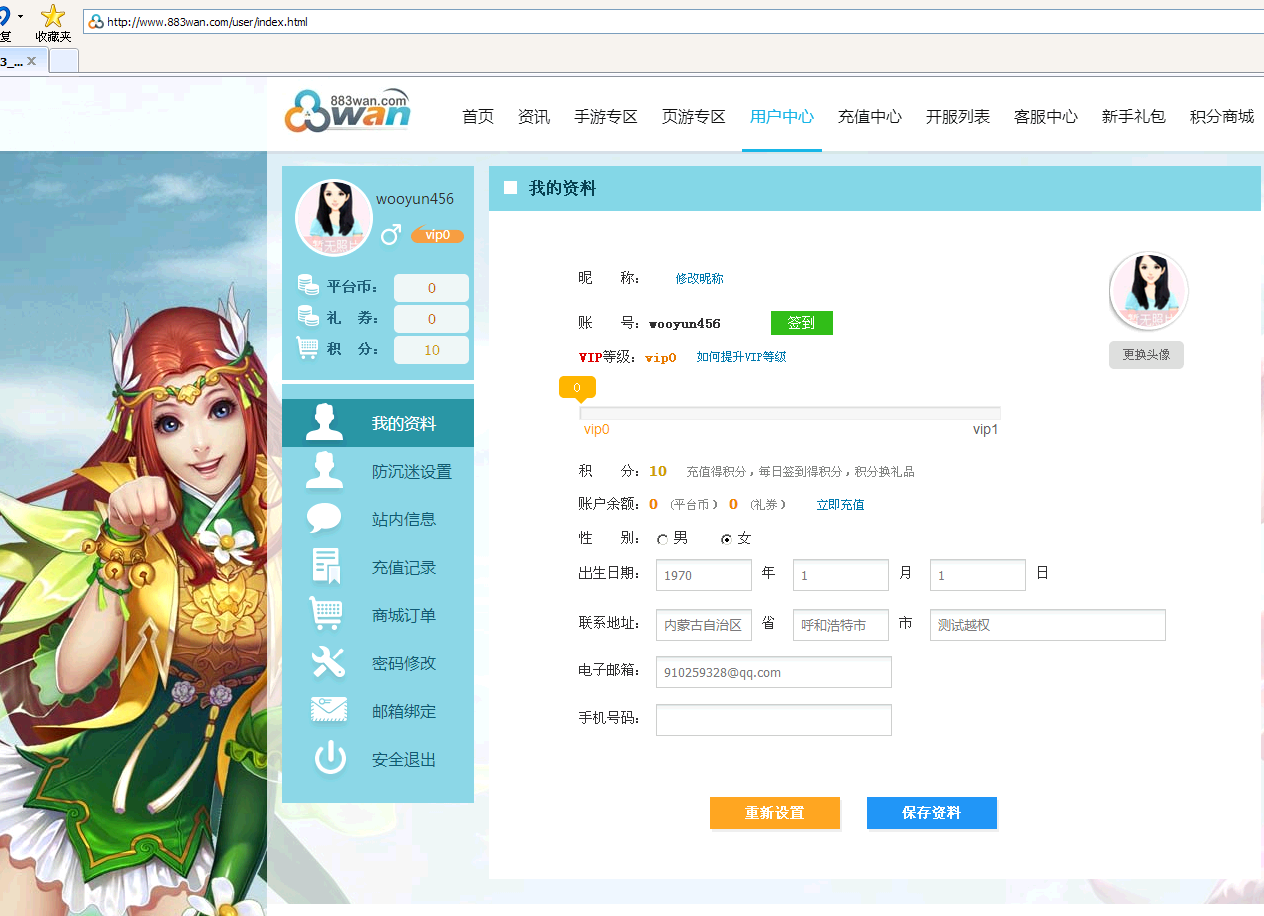Click the 电子邮箱 email input field

(x=774, y=672)
